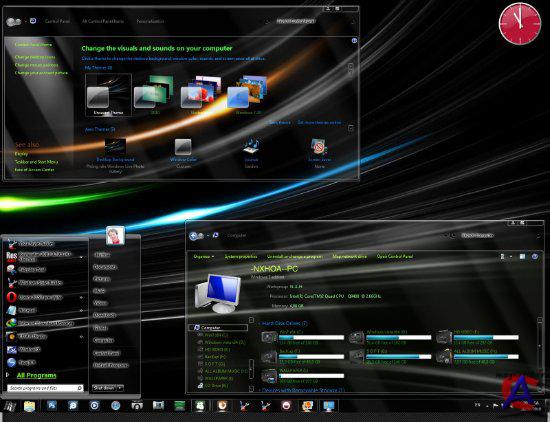
Task: Expand All Programs in the Start menu
Action: click(x=36, y=375)
